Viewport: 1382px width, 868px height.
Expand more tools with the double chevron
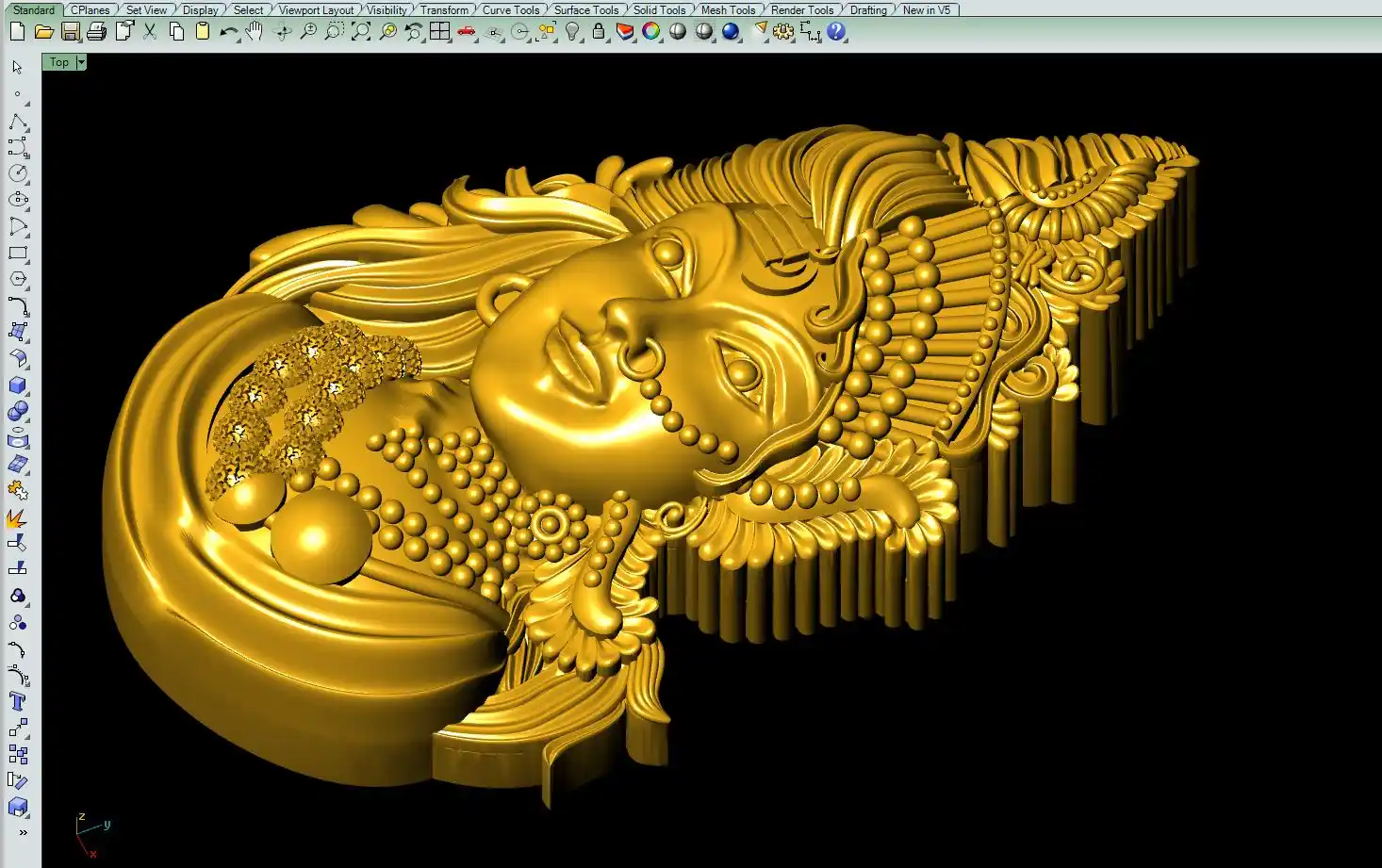(x=23, y=832)
